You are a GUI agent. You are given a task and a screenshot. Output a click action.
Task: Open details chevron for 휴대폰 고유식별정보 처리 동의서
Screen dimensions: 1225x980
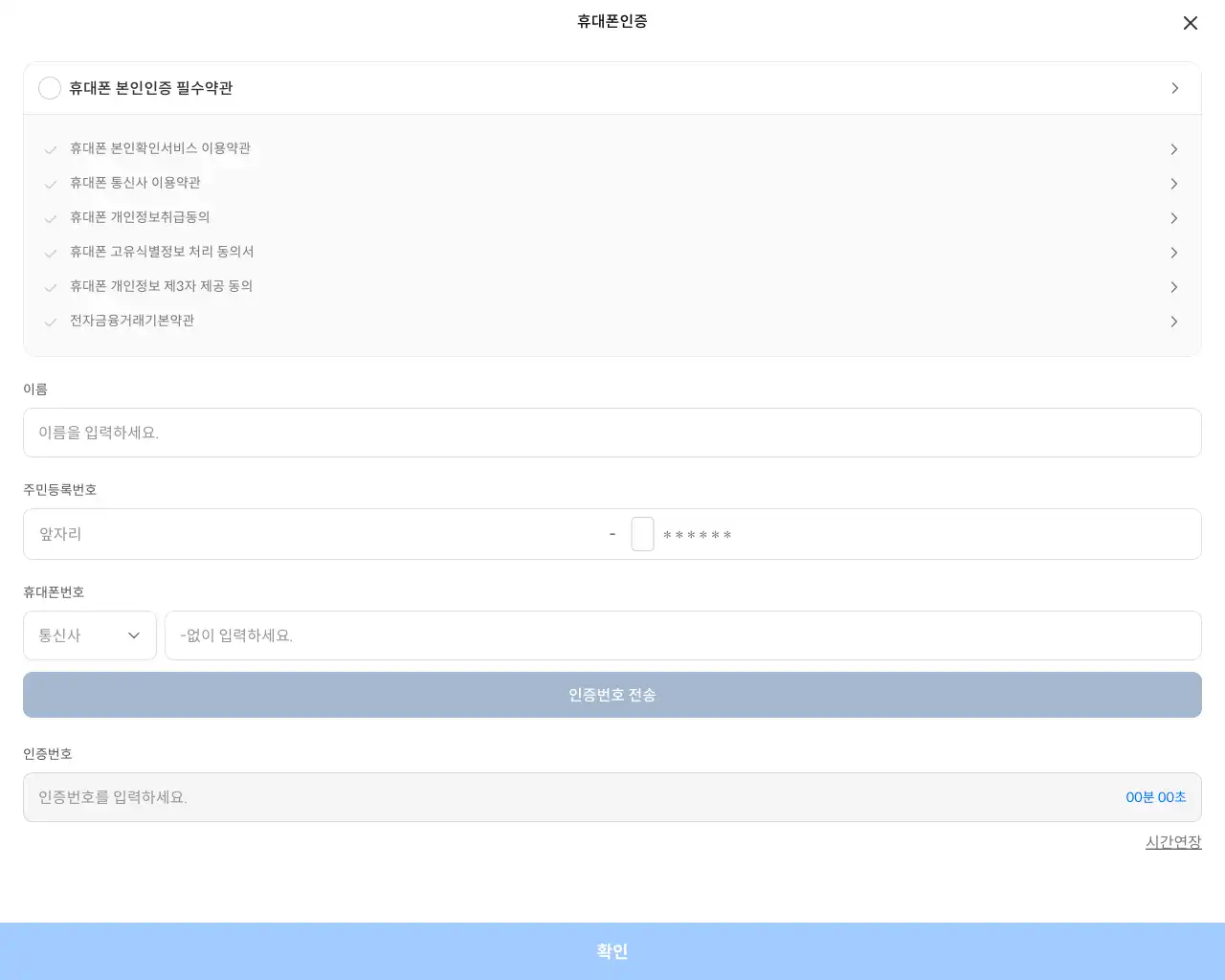(1174, 253)
